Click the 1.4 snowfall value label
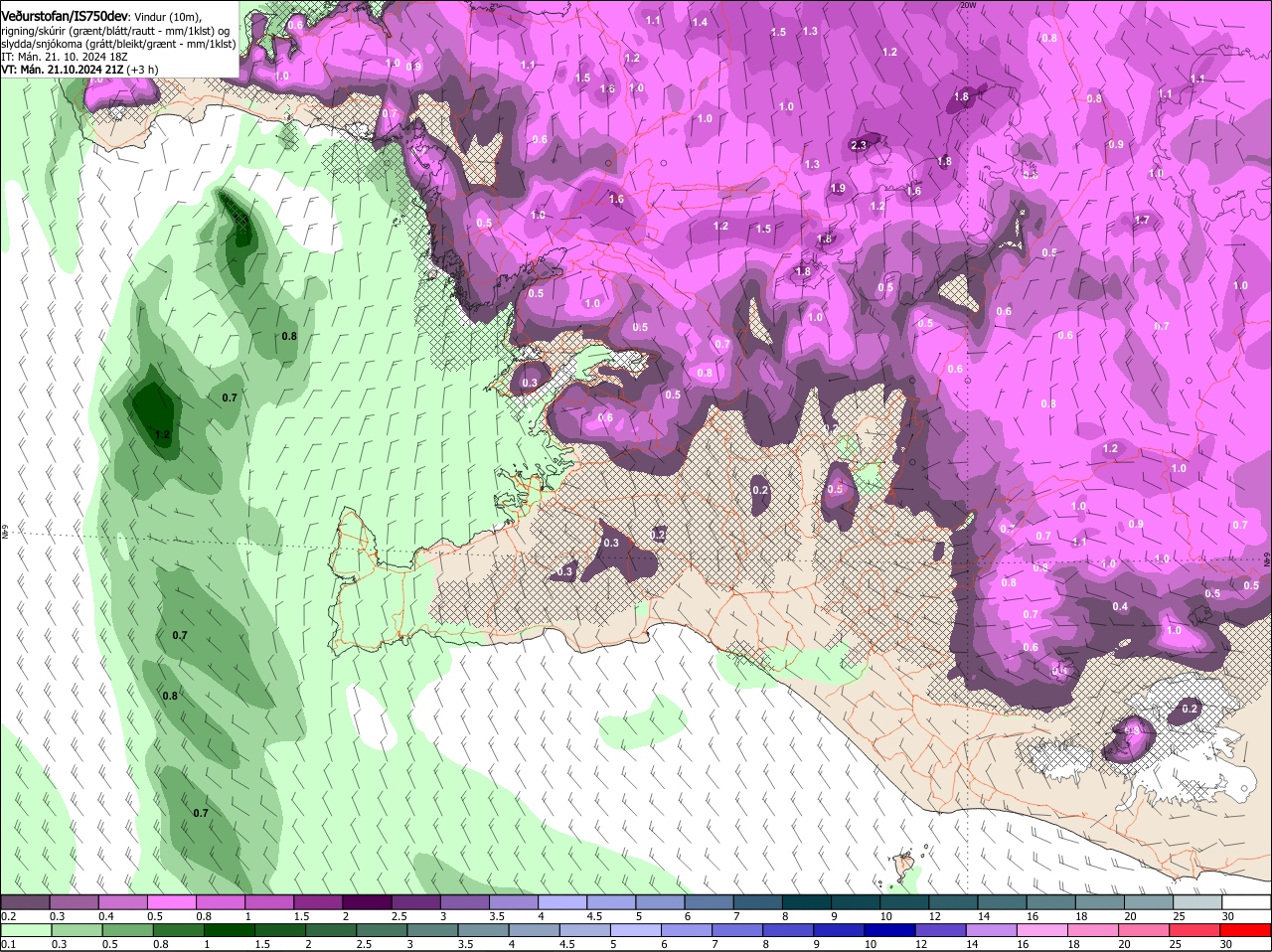The image size is (1272, 952). (x=700, y=22)
